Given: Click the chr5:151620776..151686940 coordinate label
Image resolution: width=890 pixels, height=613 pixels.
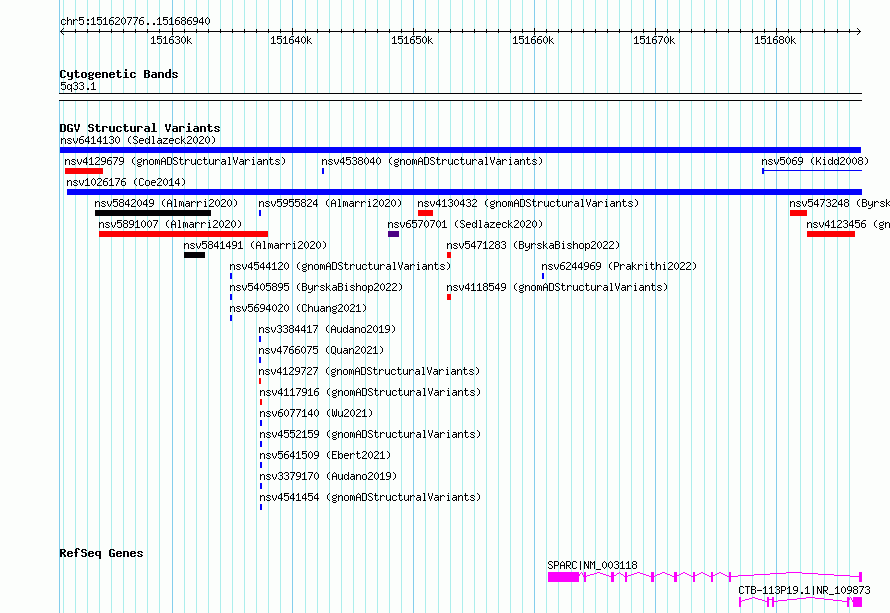Looking at the screenshot, I should (x=135, y=22).
